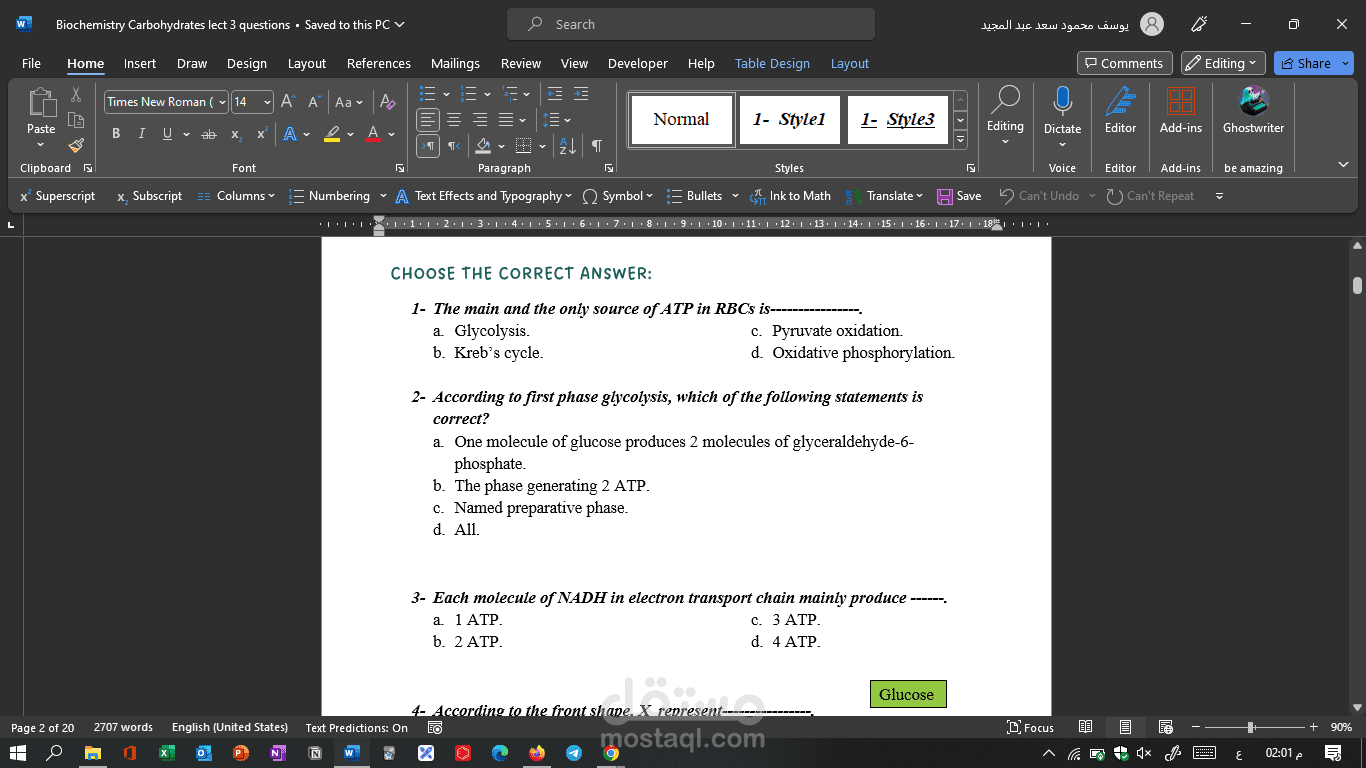Image resolution: width=1366 pixels, height=768 pixels.
Task: Go to the Mailings tab
Action: 455,63
